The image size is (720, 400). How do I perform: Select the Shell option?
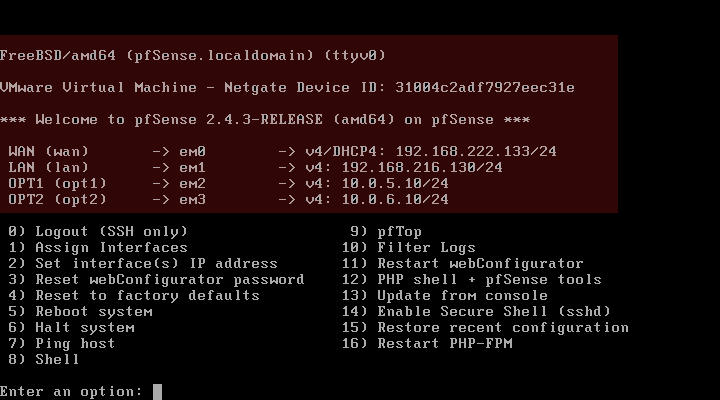coord(44,360)
